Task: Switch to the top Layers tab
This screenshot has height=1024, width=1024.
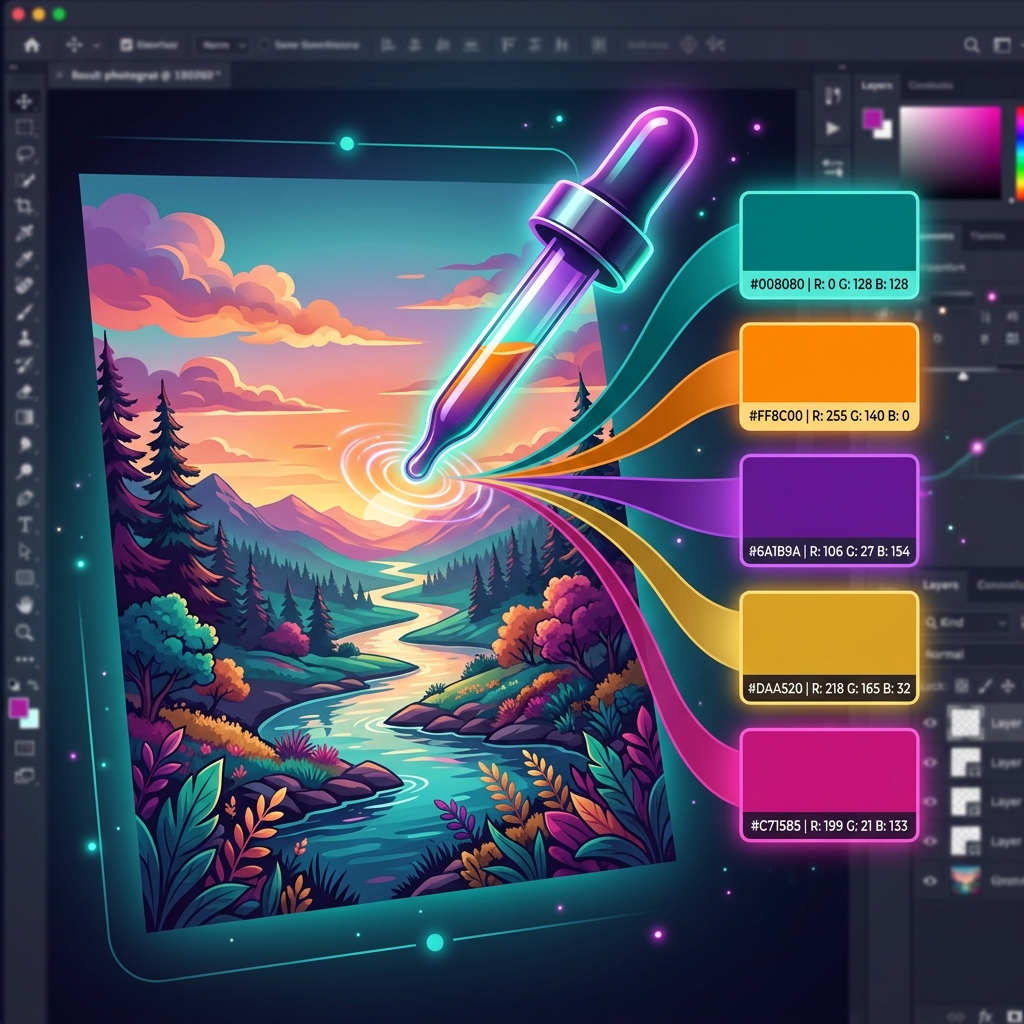Action: click(876, 86)
